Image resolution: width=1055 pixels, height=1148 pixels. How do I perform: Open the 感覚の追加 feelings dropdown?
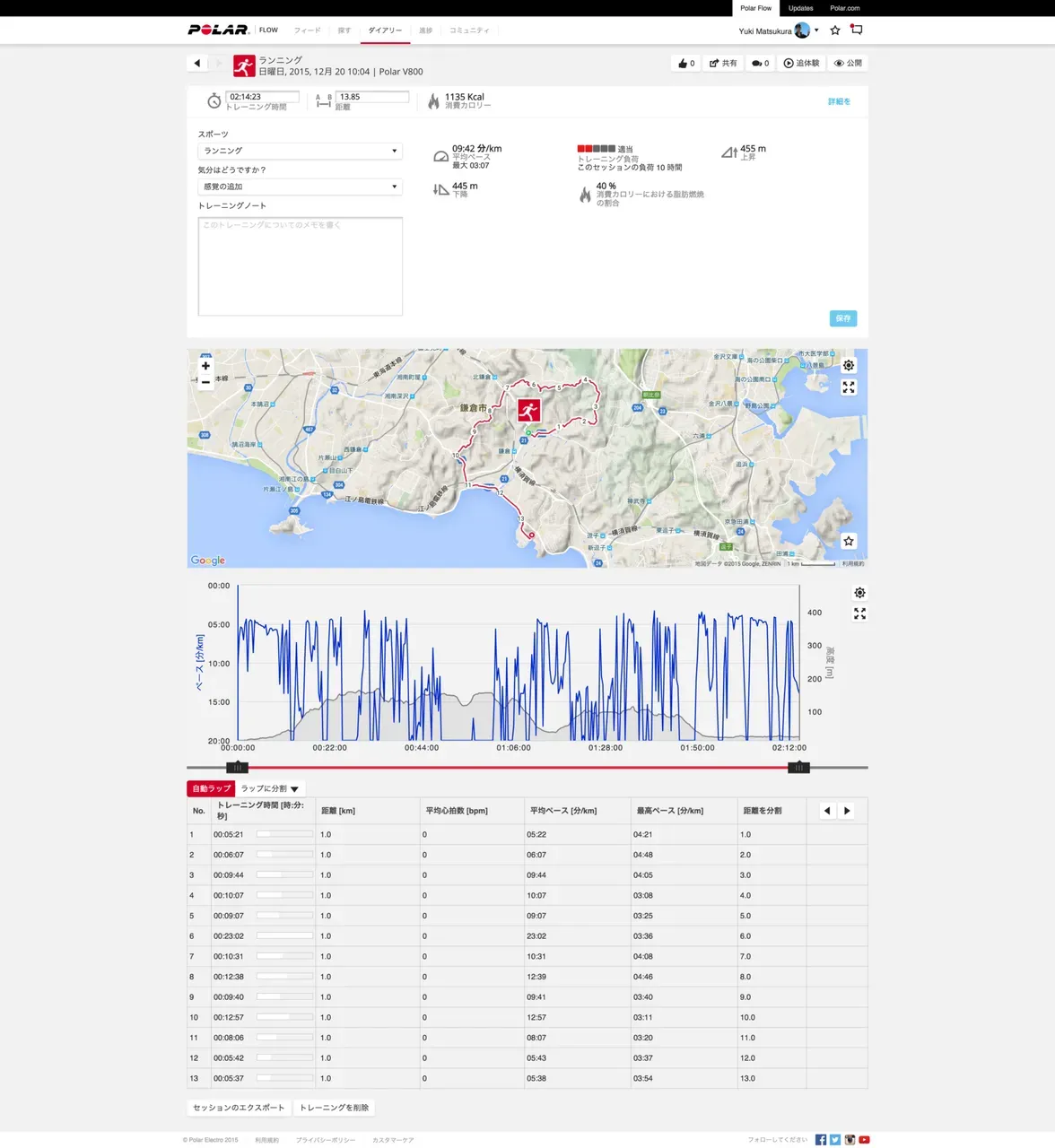tap(300, 187)
